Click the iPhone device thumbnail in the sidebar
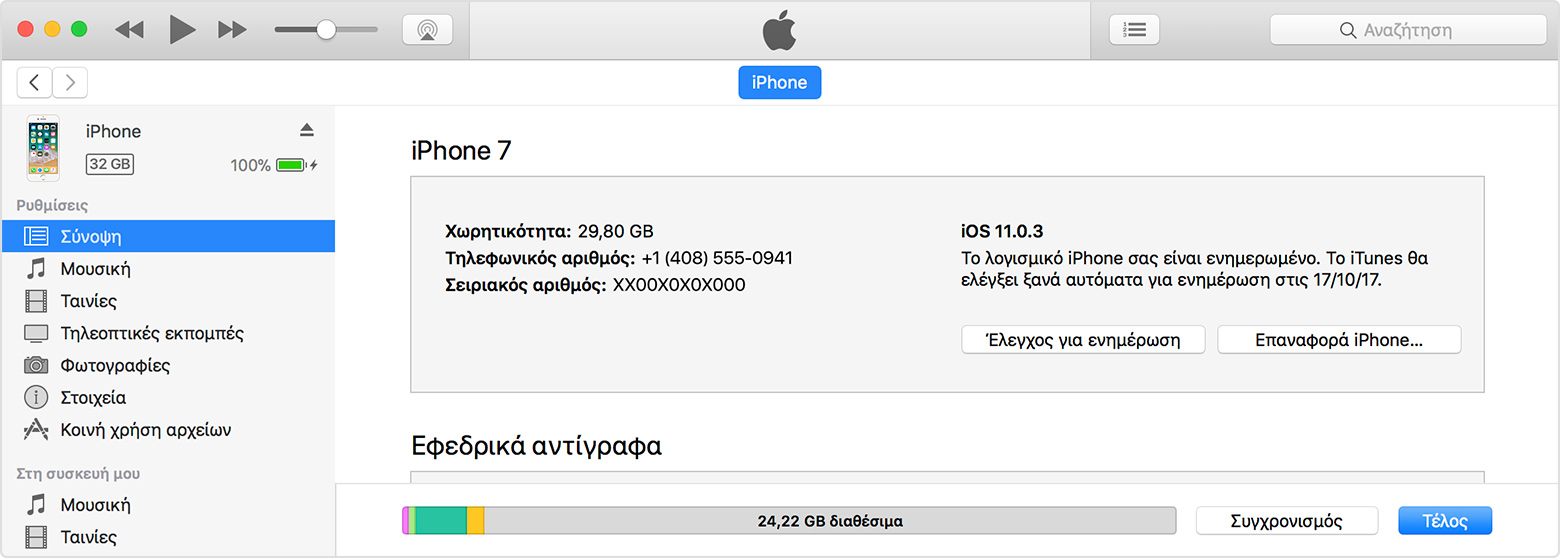The height and width of the screenshot is (558, 1560). 43,149
